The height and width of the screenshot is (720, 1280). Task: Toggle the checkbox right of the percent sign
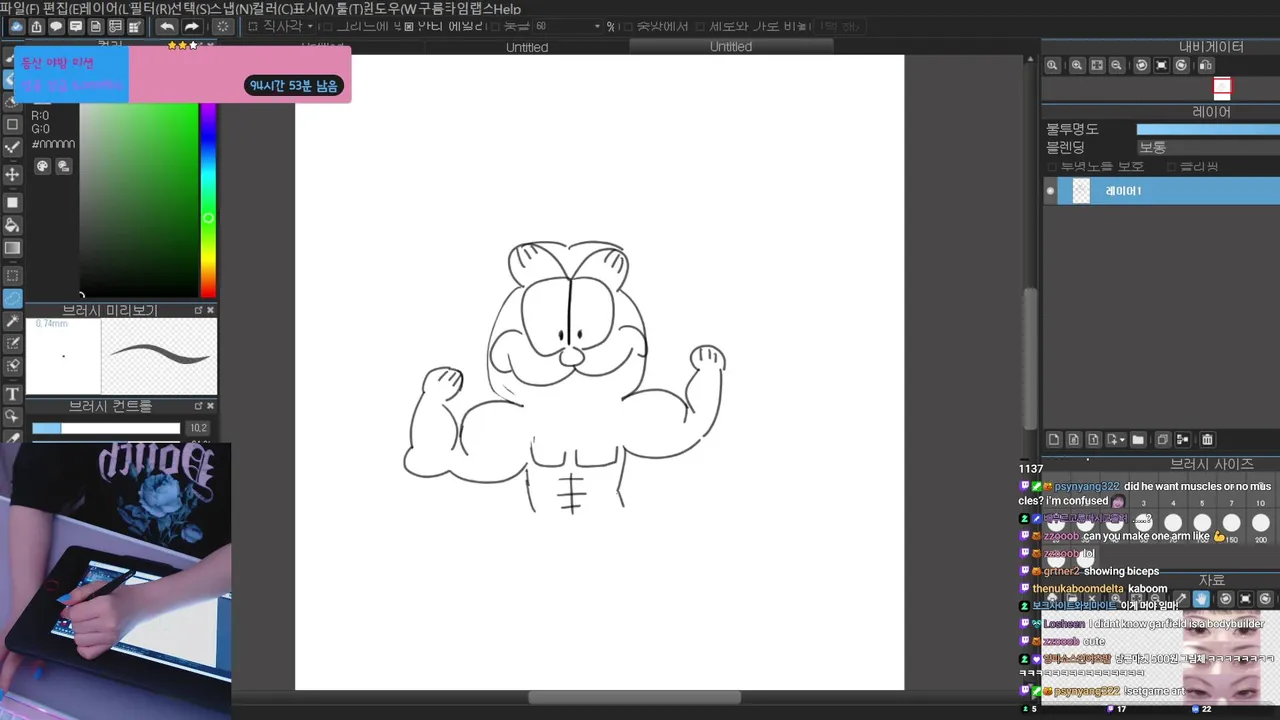[627, 26]
